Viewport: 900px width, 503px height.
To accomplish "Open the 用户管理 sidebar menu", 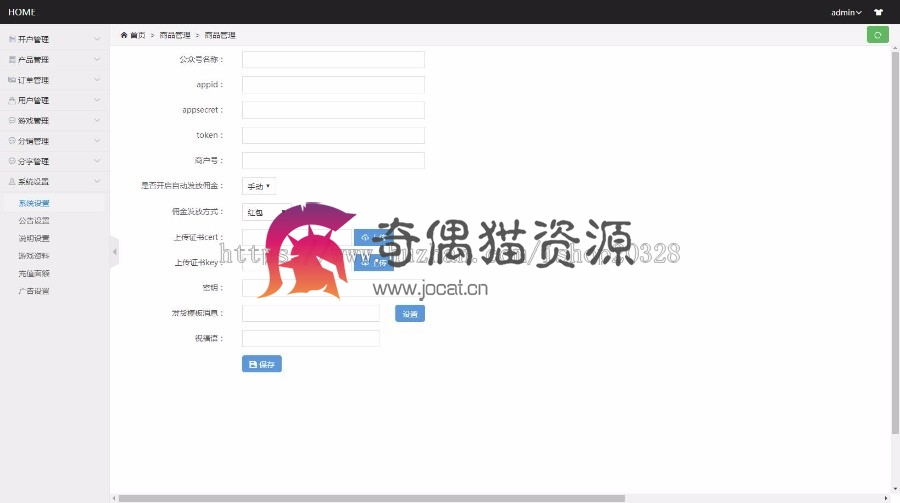I will pos(55,100).
